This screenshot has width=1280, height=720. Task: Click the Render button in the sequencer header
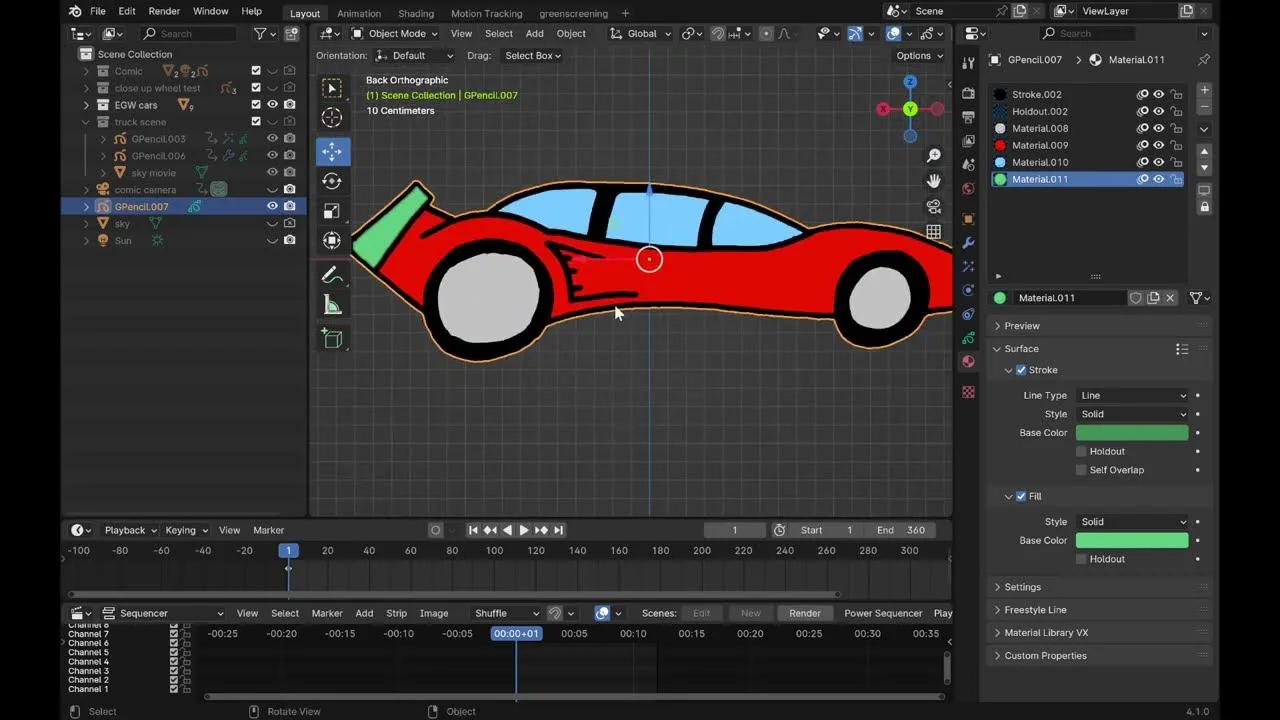tap(804, 613)
